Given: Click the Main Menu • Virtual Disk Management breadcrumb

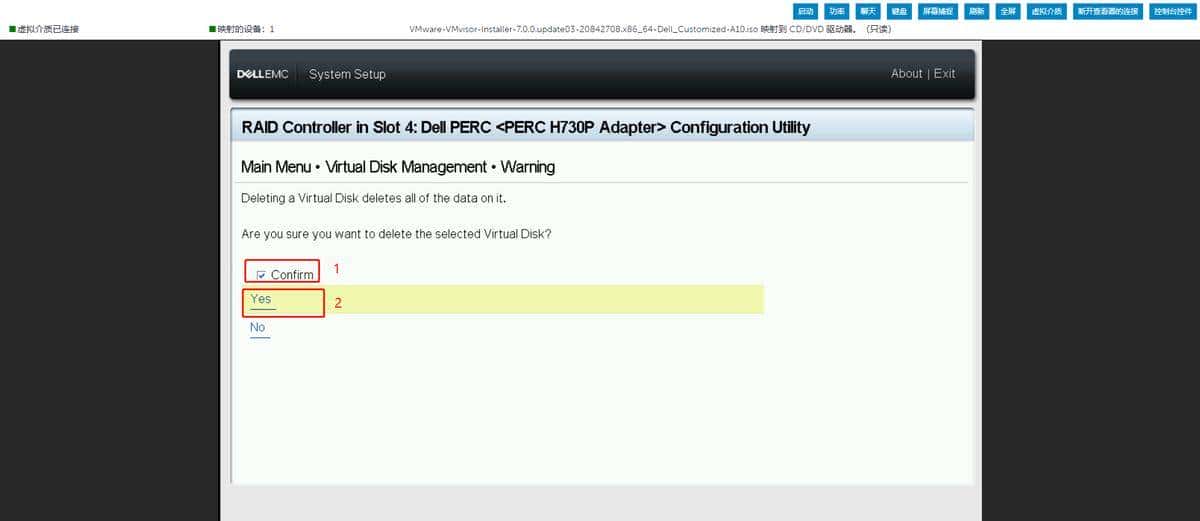Looking at the screenshot, I should pyautogui.click(x=398, y=167).
